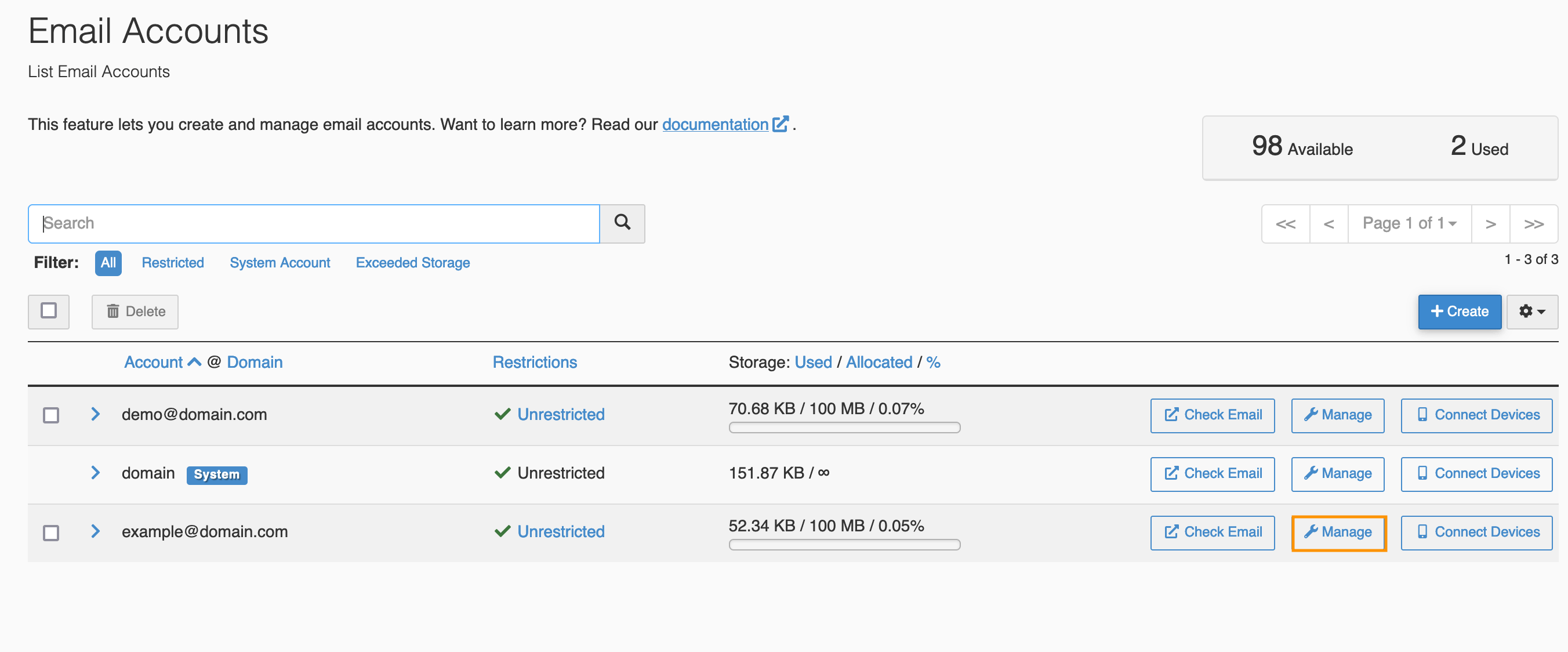Select the Restricted filter
1568x652 pixels.
coord(173,263)
